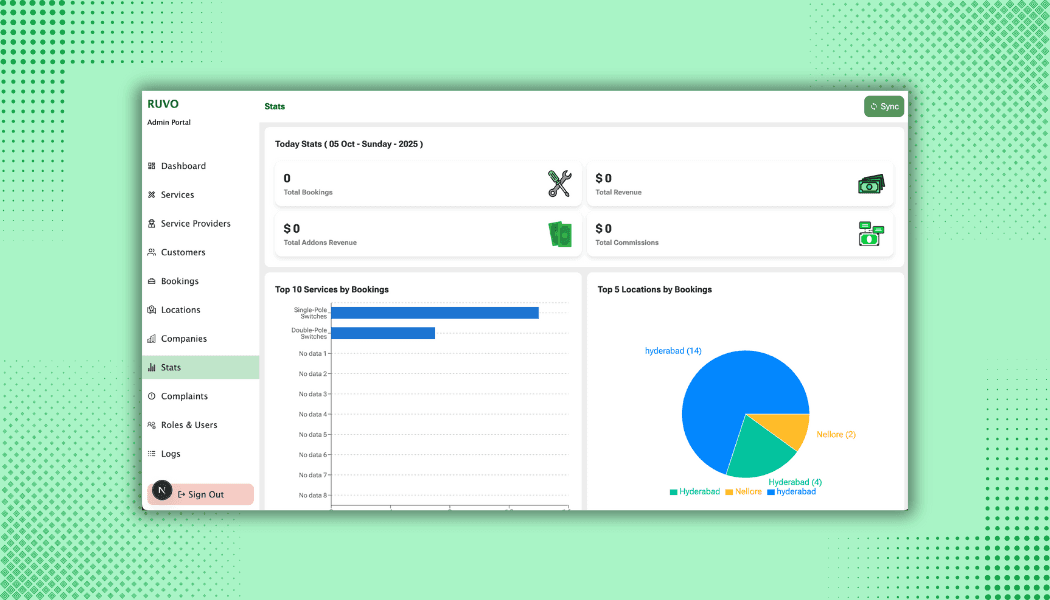
Task: Click the Service Providers sidebar icon
Action: (x=152, y=224)
